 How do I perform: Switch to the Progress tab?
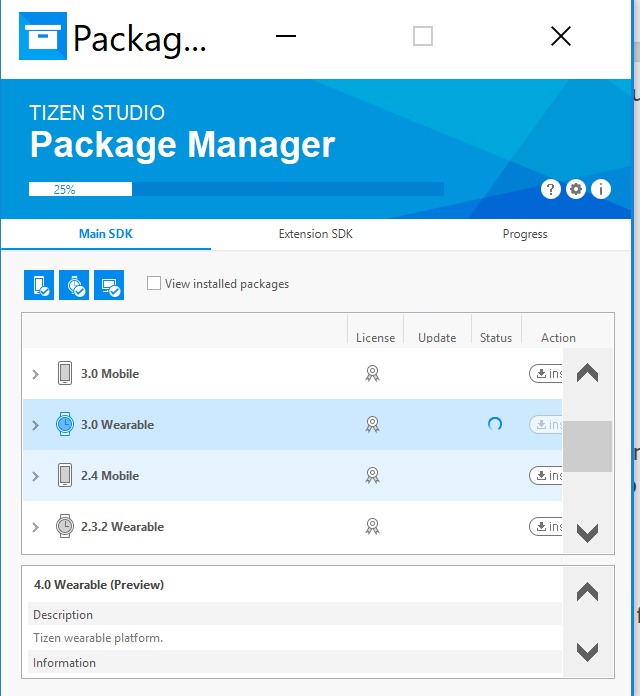pyautogui.click(x=525, y=234)
